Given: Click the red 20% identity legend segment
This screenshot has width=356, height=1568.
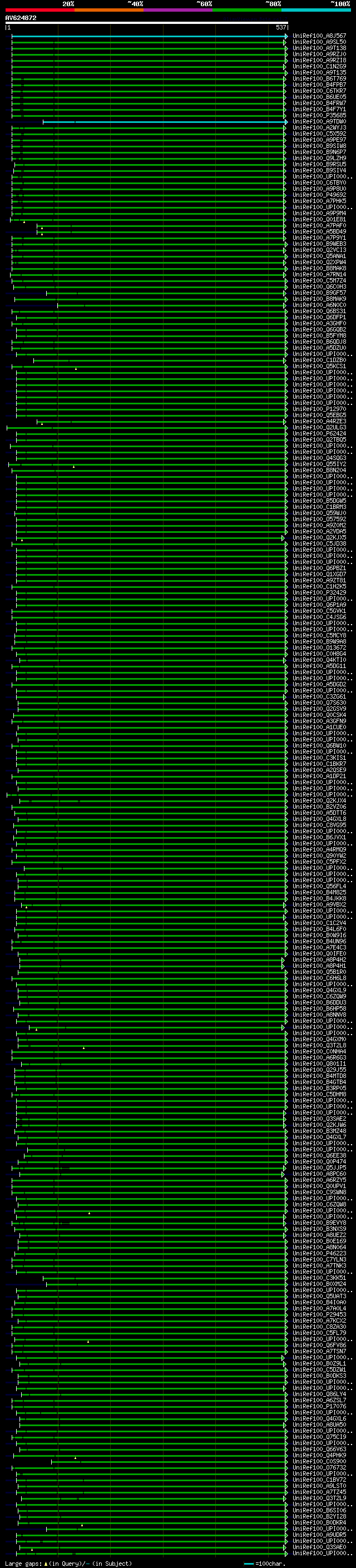Looking at the screenshot, I should 39,10.
